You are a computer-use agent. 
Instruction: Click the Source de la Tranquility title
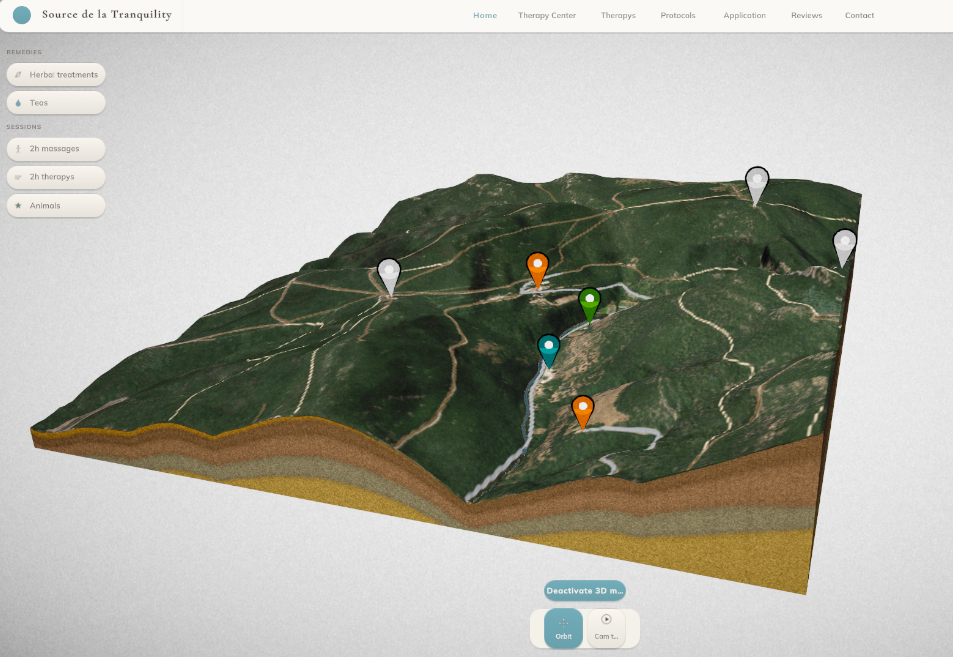tap(107, 15)
